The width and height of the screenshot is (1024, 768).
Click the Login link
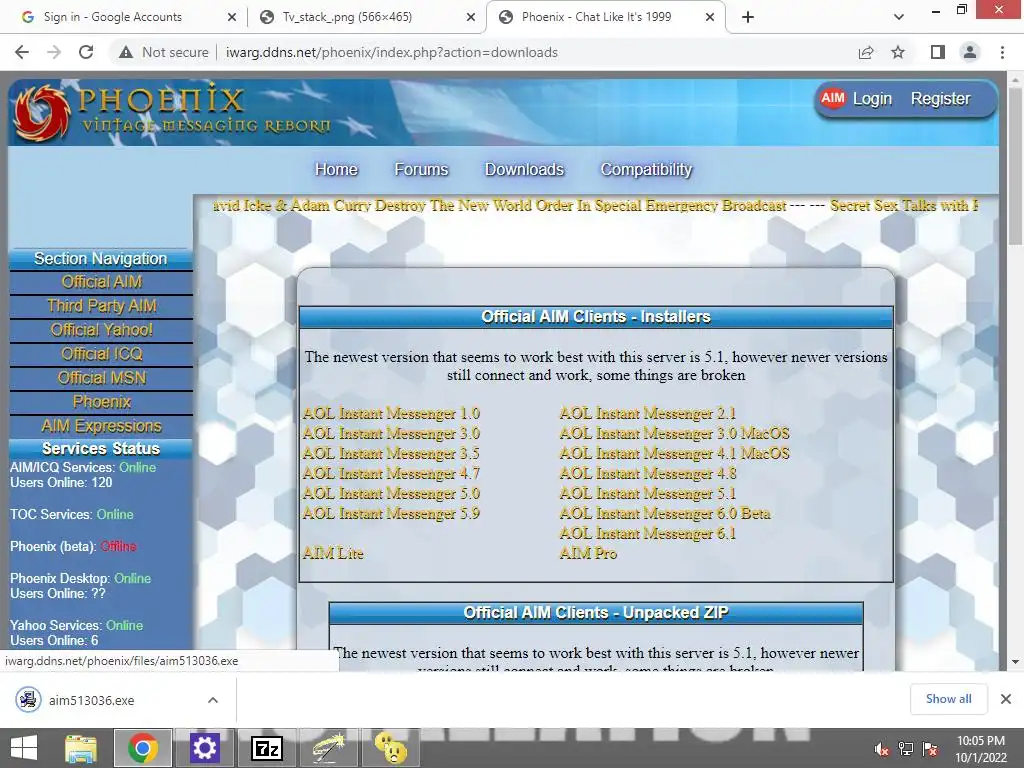[872, 99]
